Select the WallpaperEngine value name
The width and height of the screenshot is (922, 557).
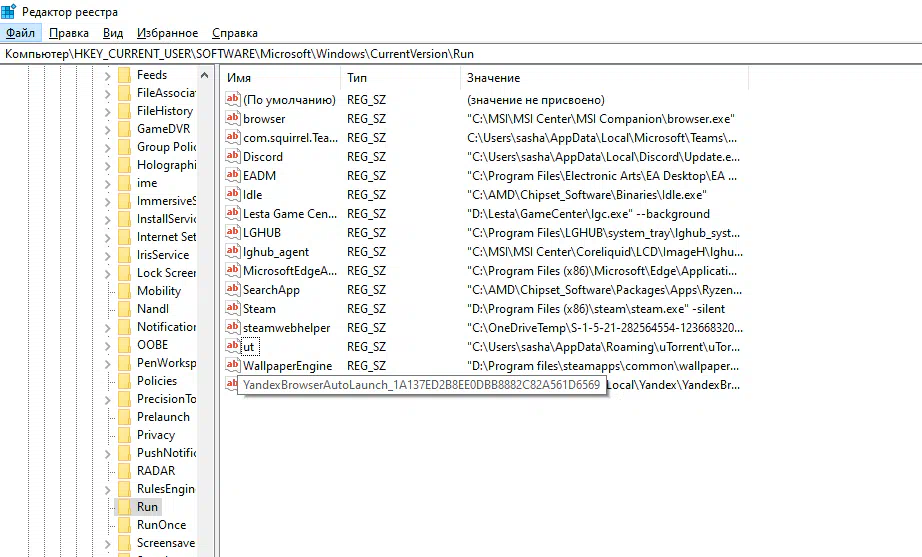coord(288,366)
